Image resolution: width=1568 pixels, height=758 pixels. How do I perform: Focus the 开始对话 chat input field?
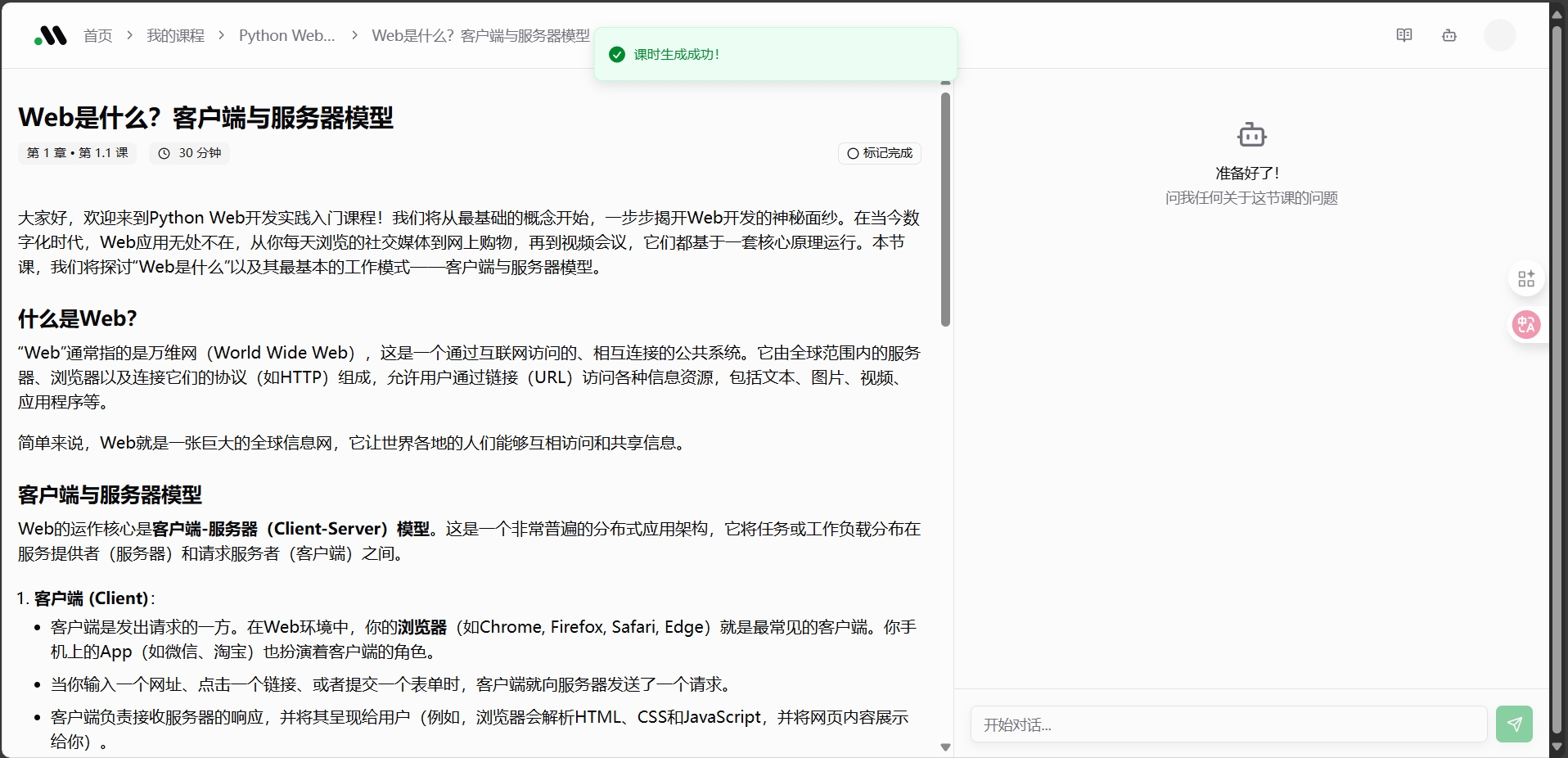pyautogui.click(x=1228, y=724)
